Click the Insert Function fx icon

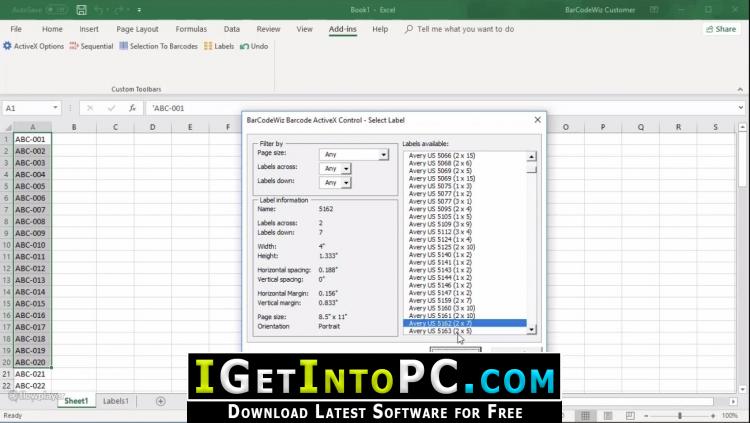[132, 108]
